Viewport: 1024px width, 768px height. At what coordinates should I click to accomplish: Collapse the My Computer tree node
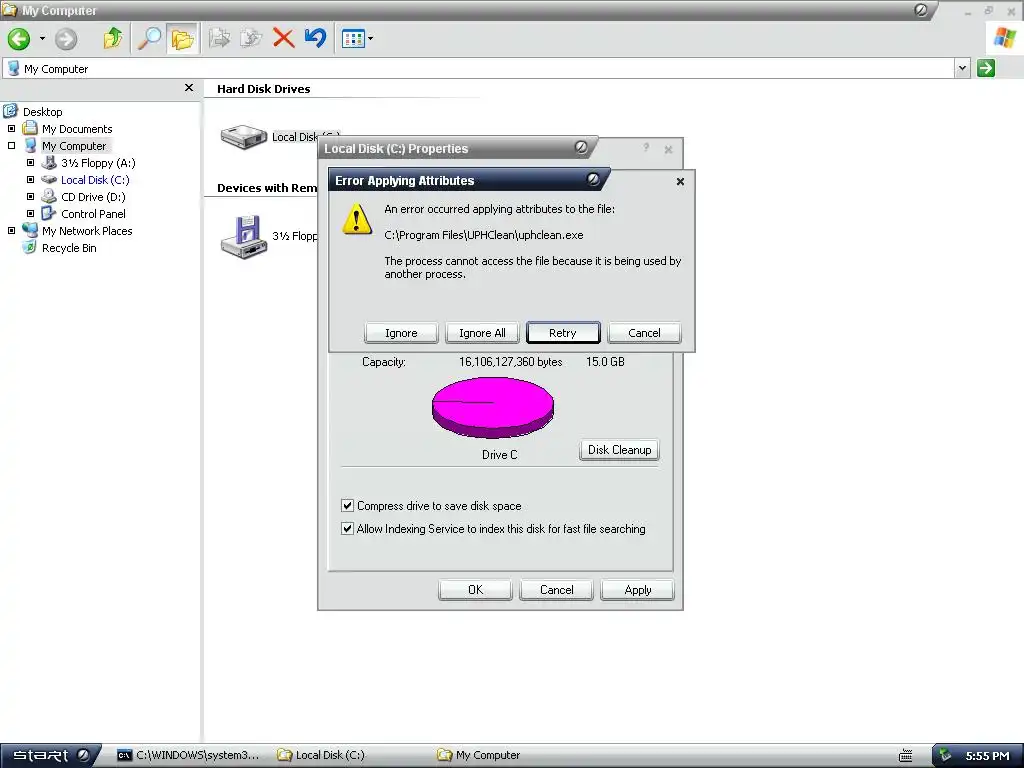pos(11,146)
